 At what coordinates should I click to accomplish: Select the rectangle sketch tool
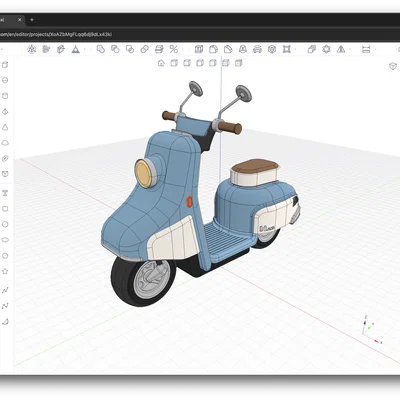(x=5, y=209)
